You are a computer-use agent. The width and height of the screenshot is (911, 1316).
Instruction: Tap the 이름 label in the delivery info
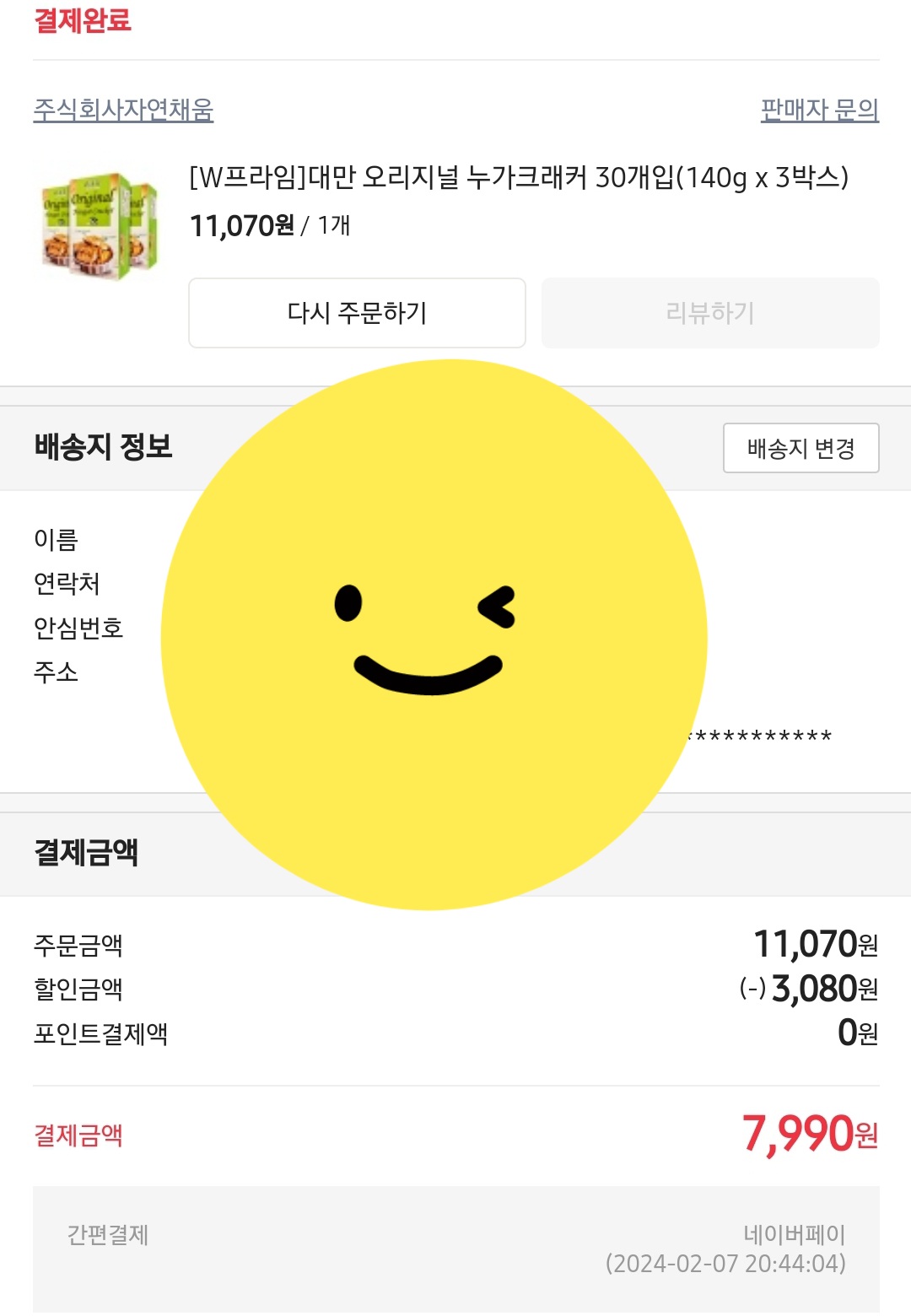point(56,540)
